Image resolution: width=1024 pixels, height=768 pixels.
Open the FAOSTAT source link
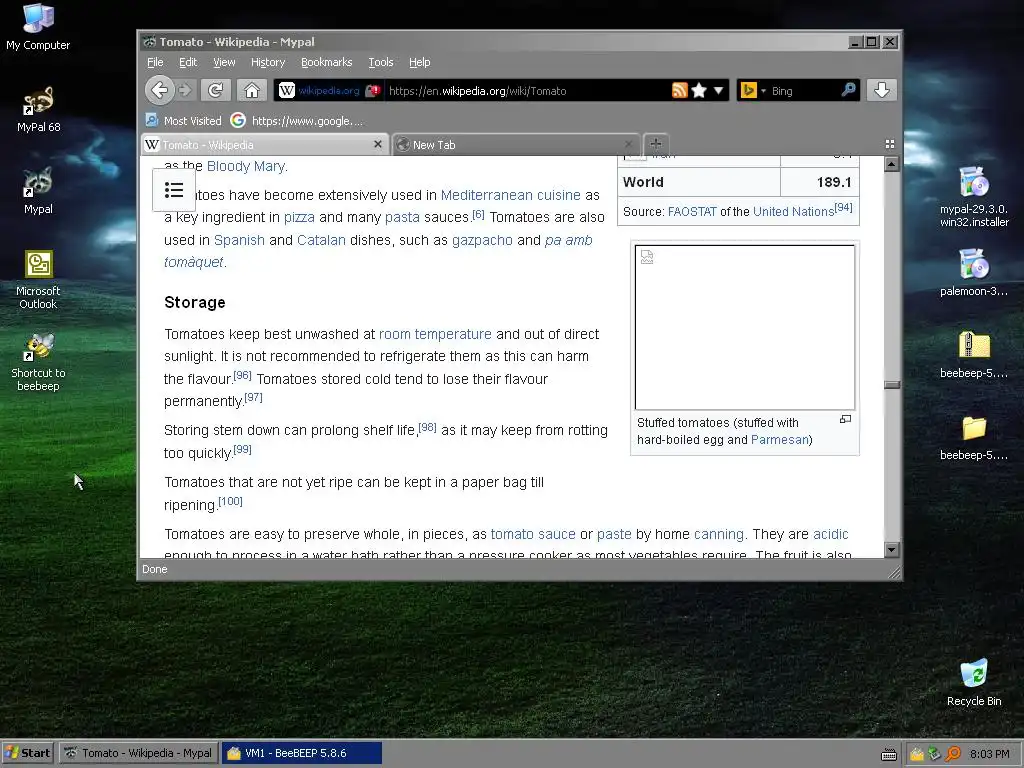click(x=692, y=212)
